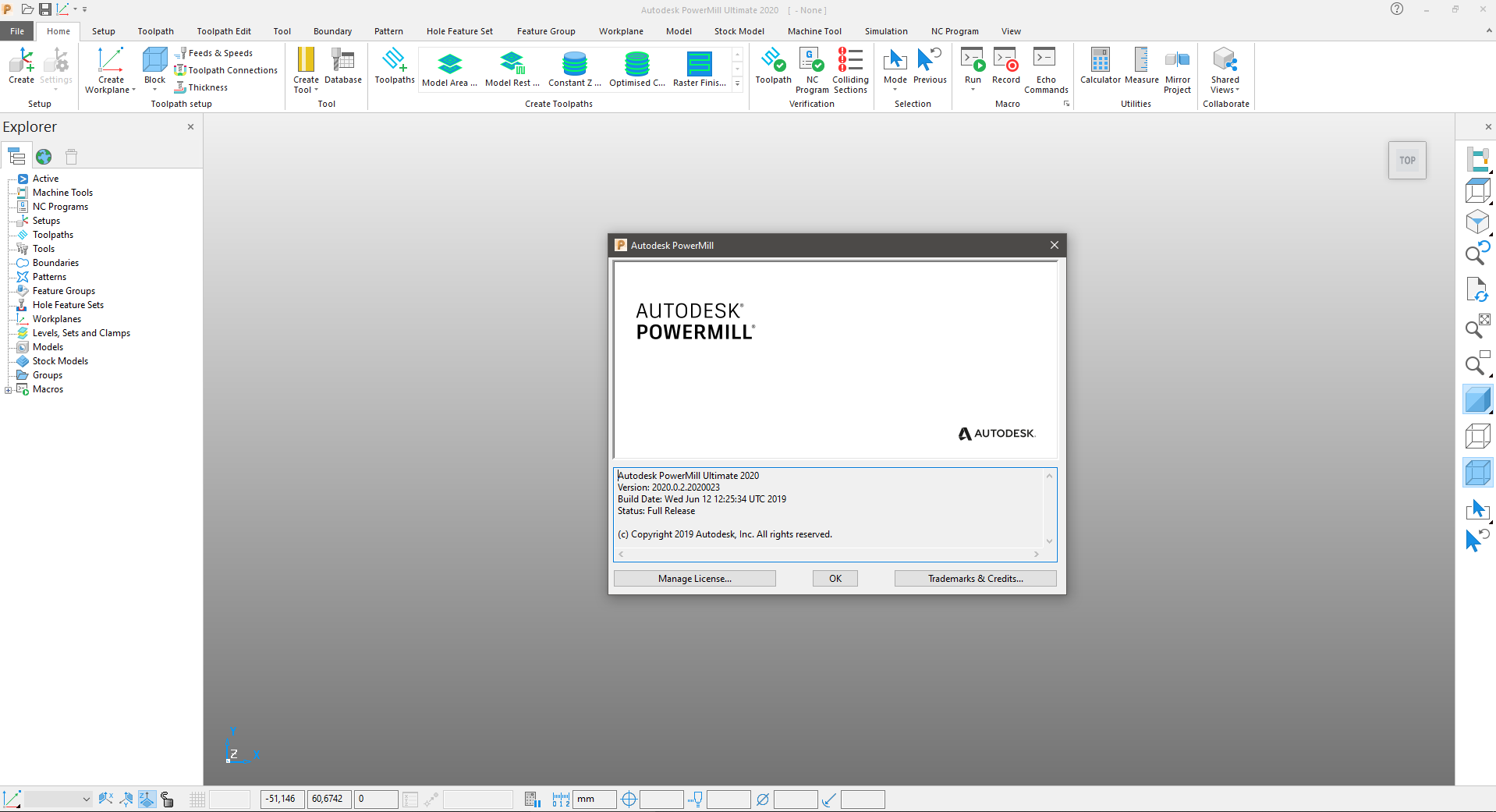The image size is (1496, 812).
Task: Close the Explorer panel
Action: click(190, 126)
